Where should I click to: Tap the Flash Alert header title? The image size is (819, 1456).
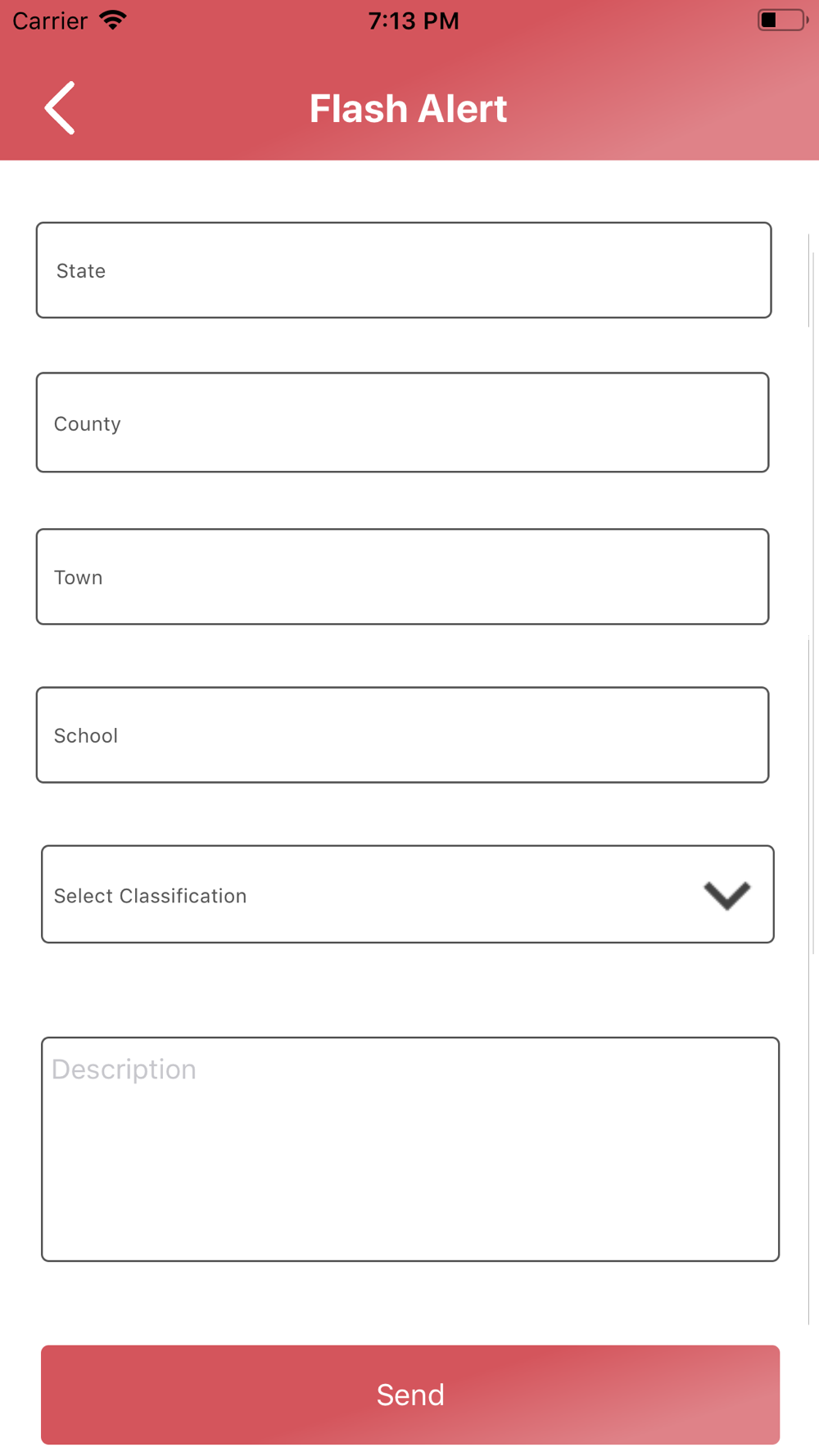click(x=408, y=108)
